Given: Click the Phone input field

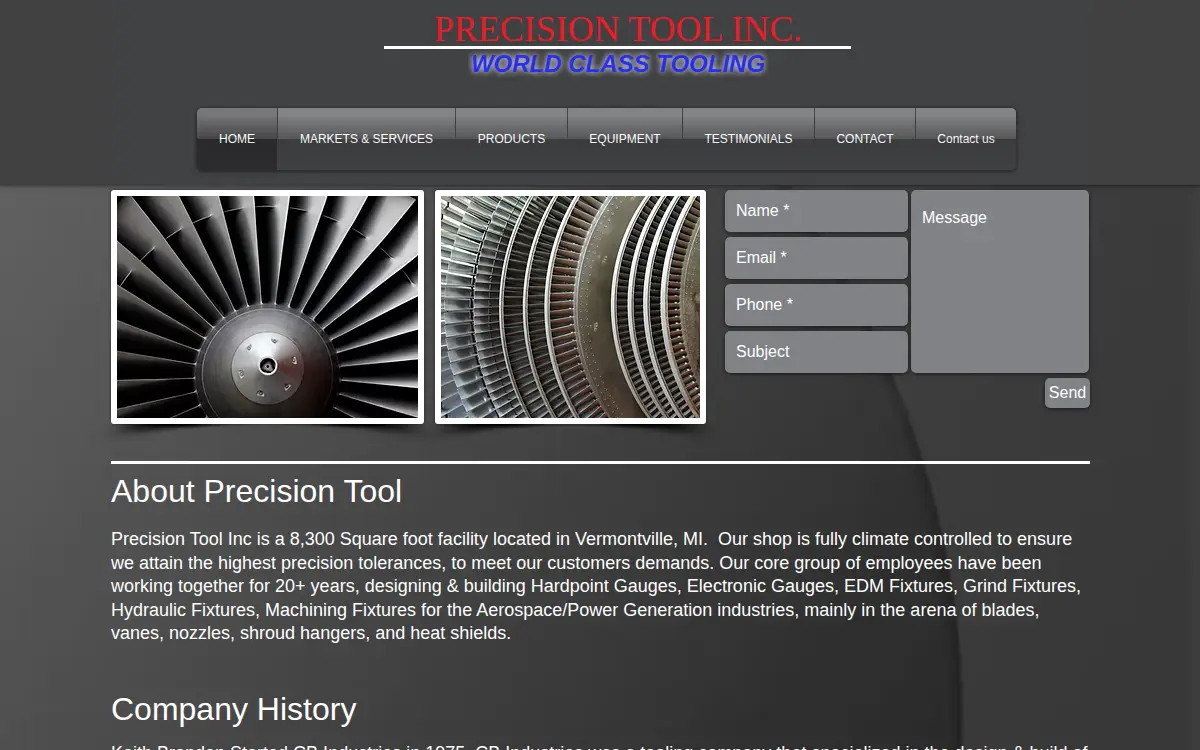Looking at the screenshot, I should point(816,305).
